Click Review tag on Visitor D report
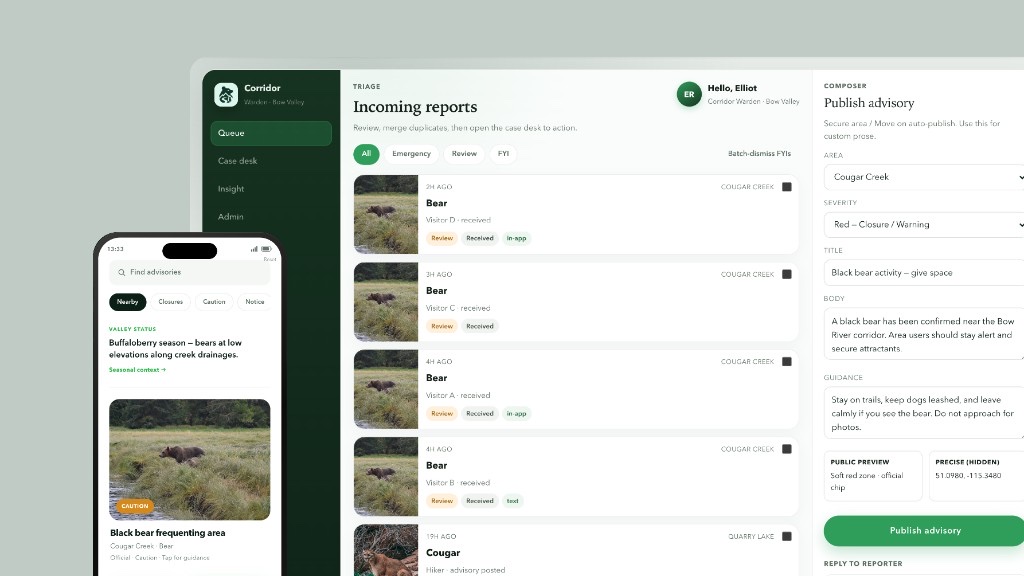The image size is (1024, 576). (442, 238)
